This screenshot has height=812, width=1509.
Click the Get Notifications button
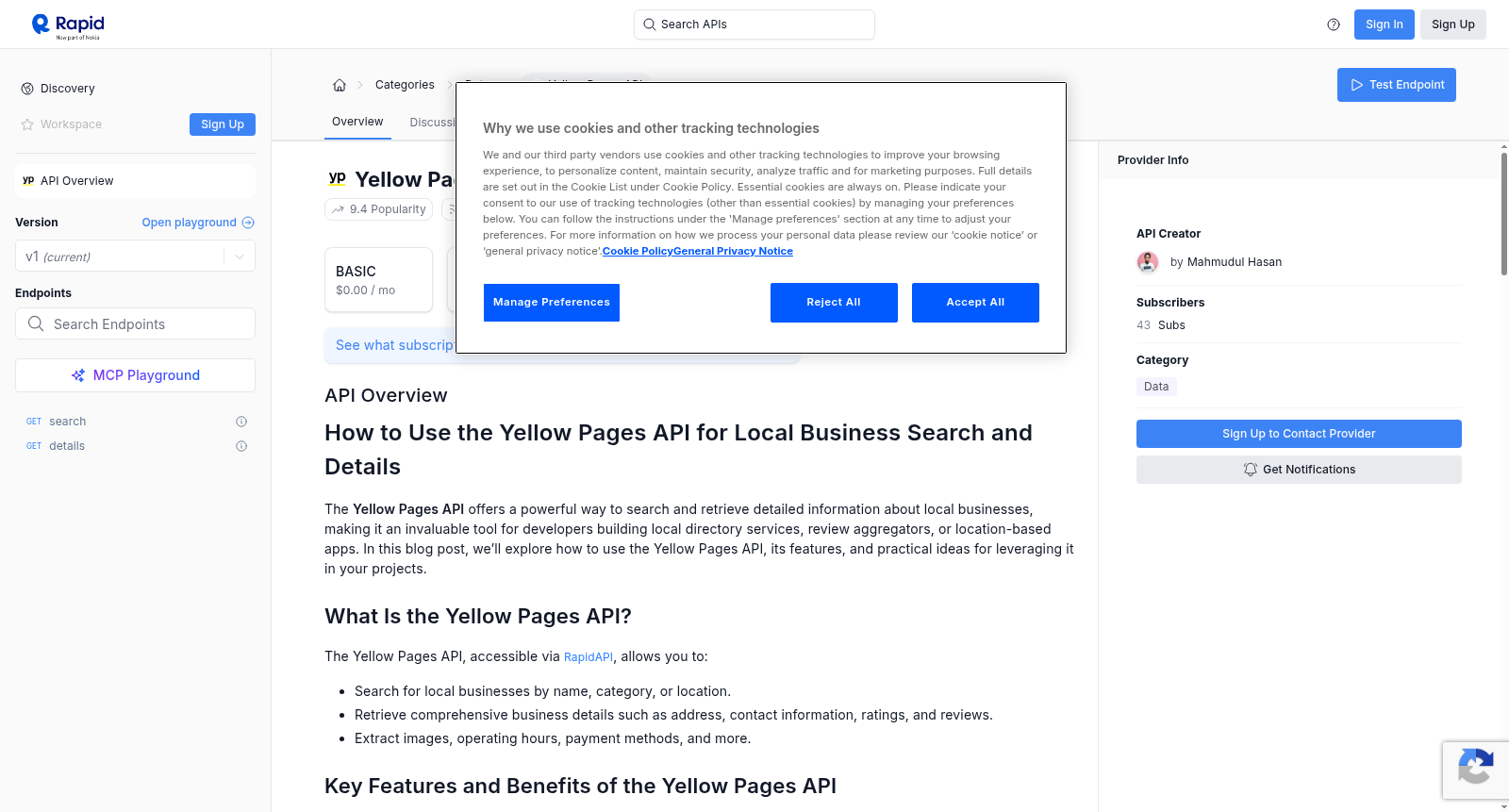coord(1299,470)
